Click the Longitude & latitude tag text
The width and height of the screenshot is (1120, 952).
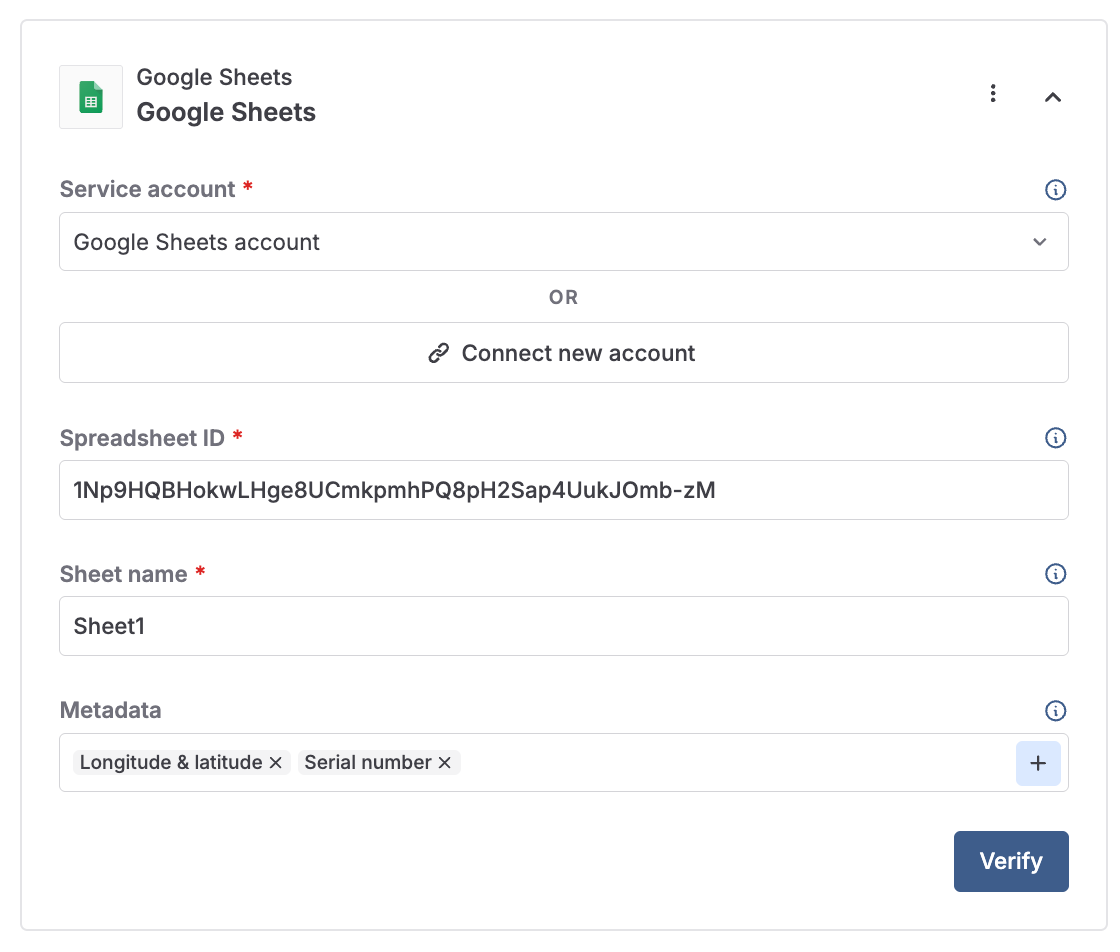pyautogui.click(x=171, y=762)
